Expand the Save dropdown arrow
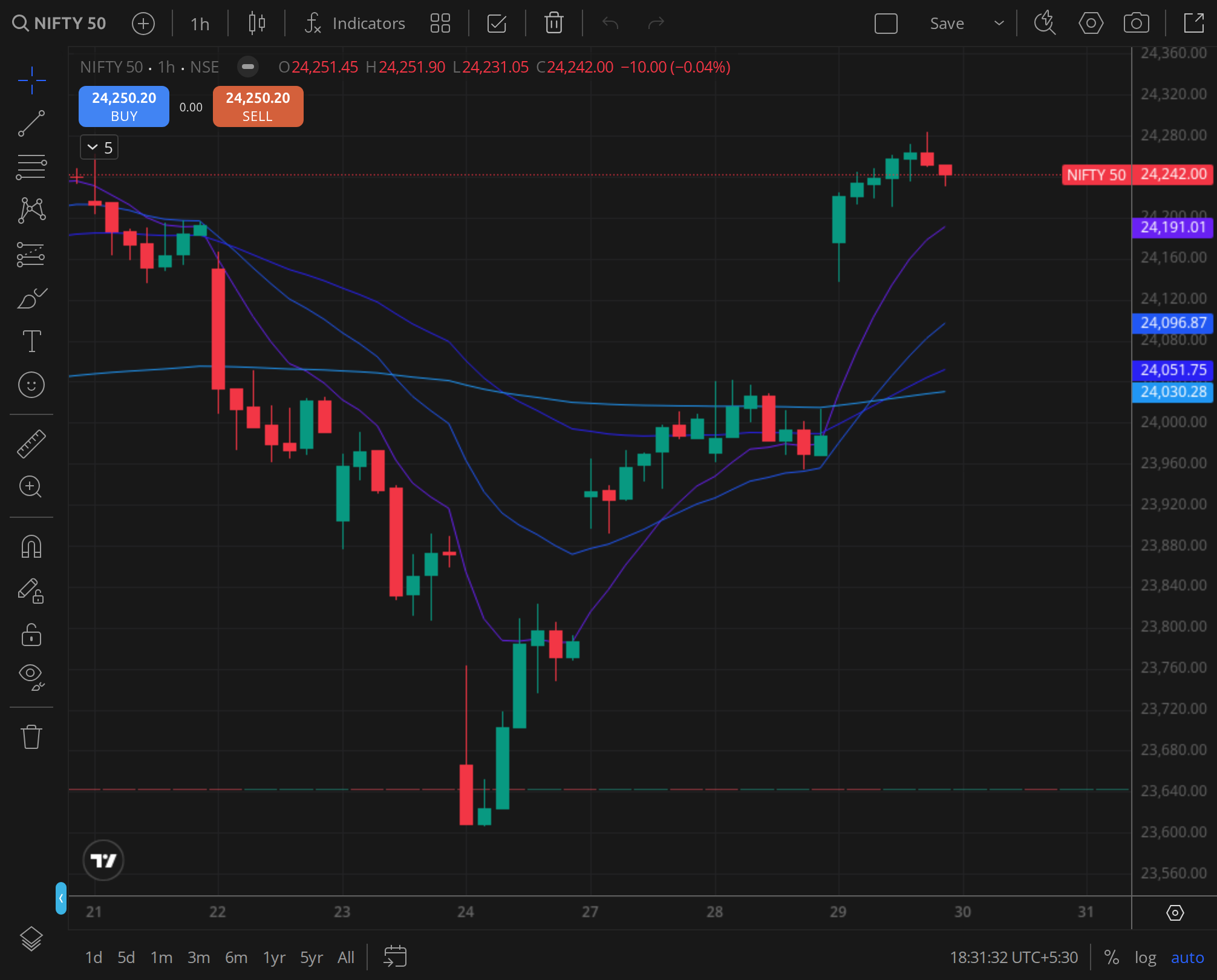Viewport: 1217px width, 980px height. point(999,24)
